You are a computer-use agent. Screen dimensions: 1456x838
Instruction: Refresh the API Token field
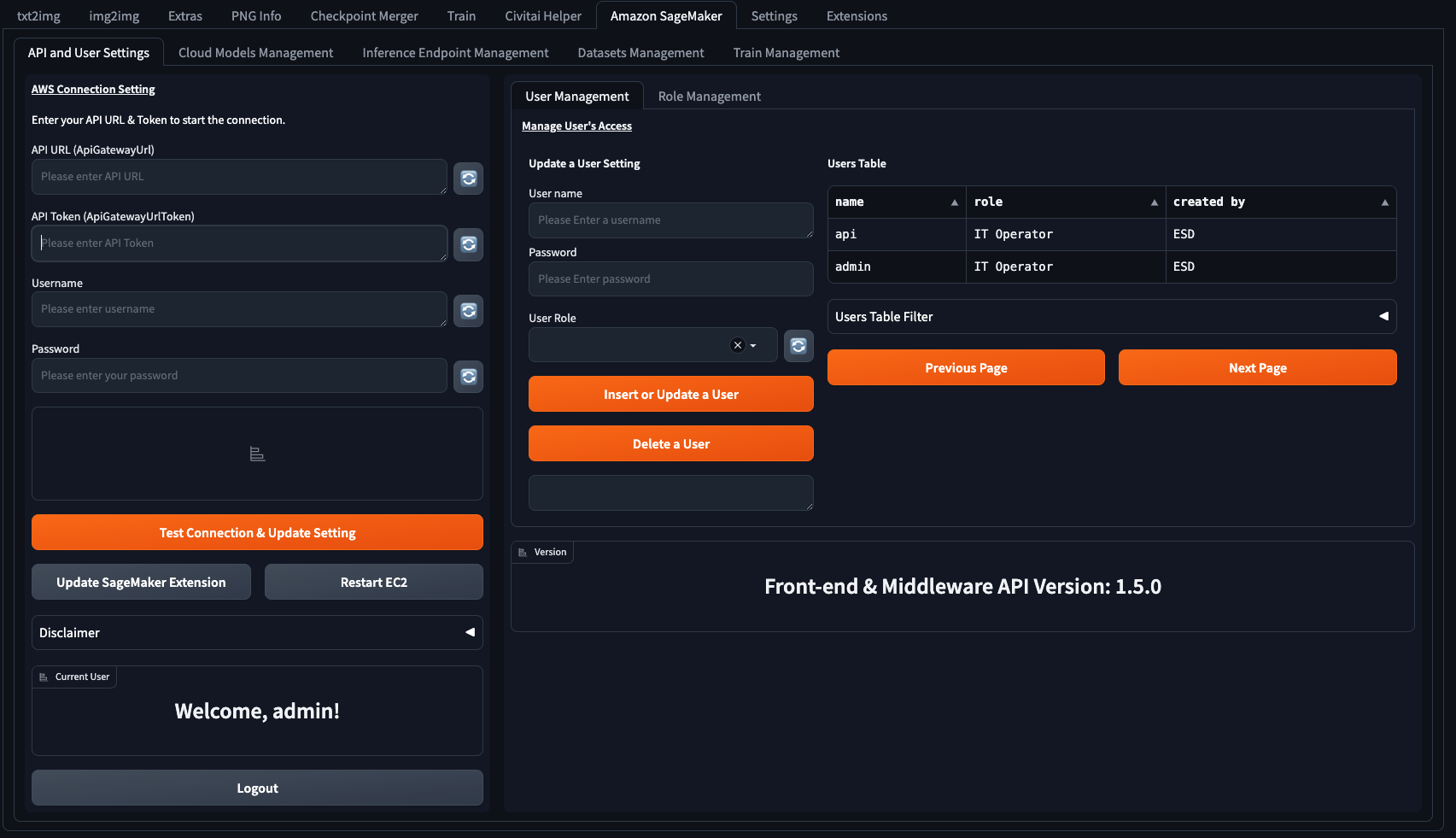(x=468, y=244)
